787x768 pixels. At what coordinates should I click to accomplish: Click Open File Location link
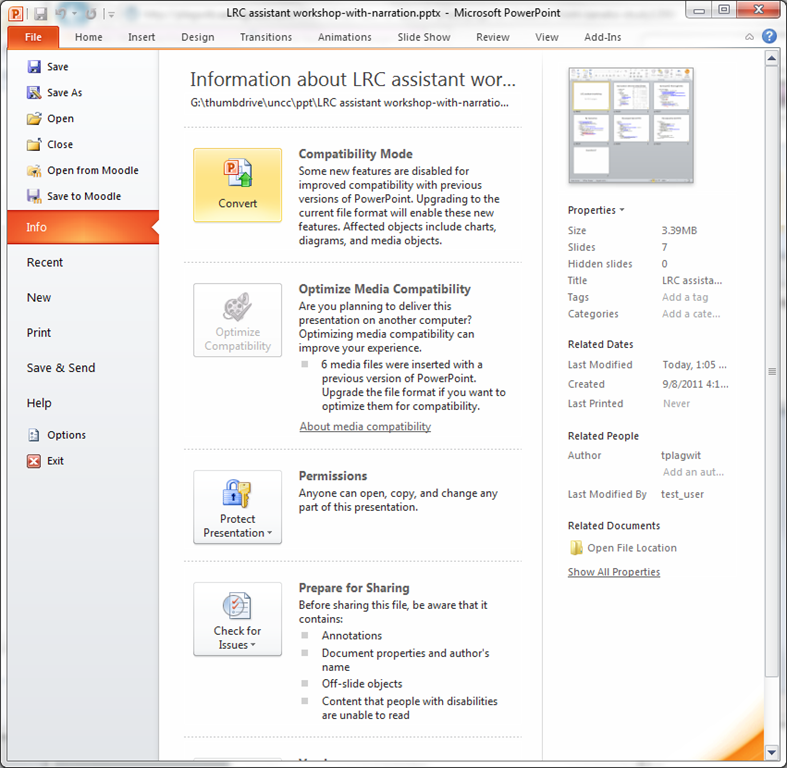(631, 548)
